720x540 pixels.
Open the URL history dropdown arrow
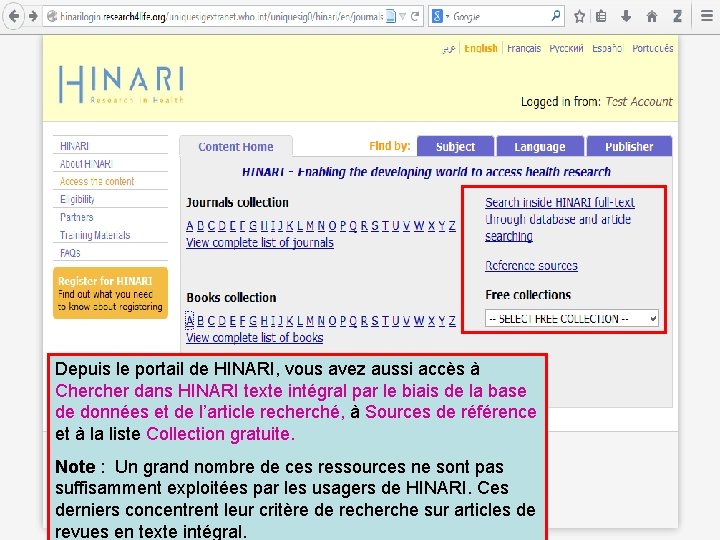pyautogui.click(x=403, y=17)
